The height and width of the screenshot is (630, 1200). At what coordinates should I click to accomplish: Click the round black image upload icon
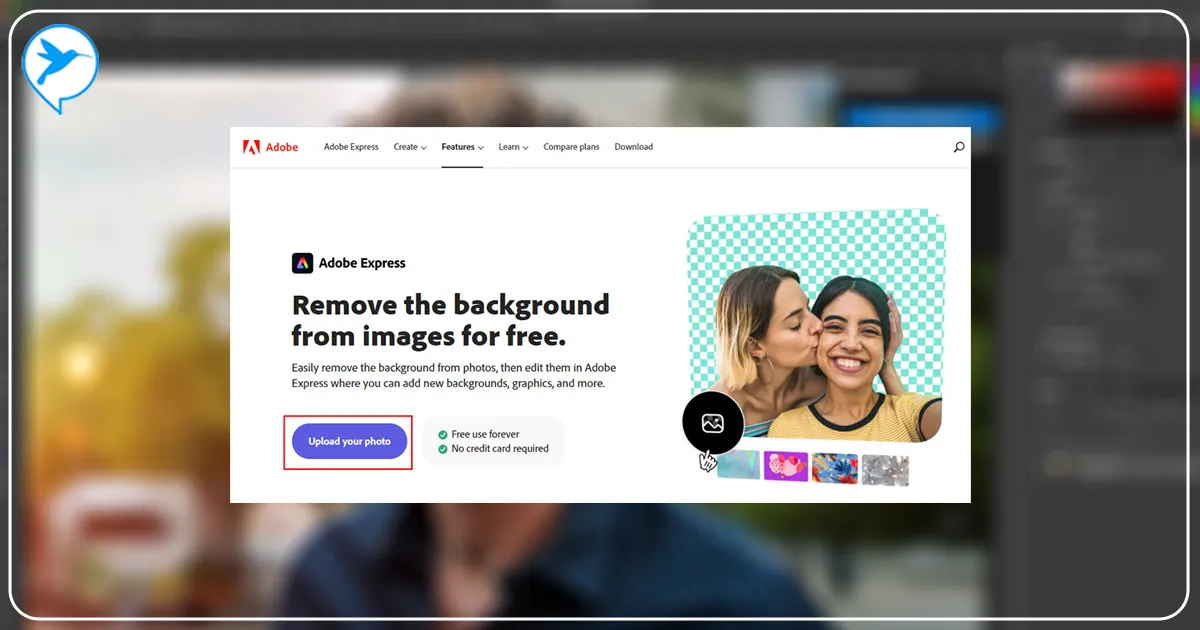click(x=713, y=423)
